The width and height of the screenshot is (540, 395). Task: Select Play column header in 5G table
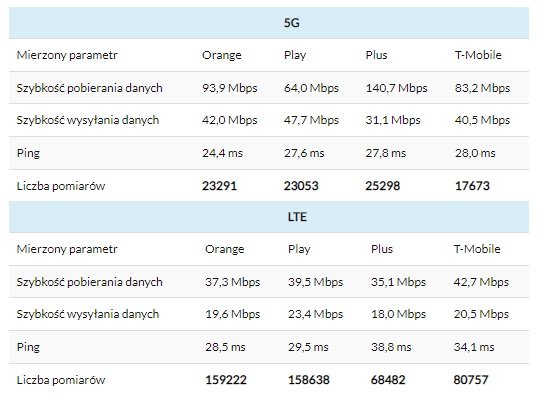click(x=295, y=55)
